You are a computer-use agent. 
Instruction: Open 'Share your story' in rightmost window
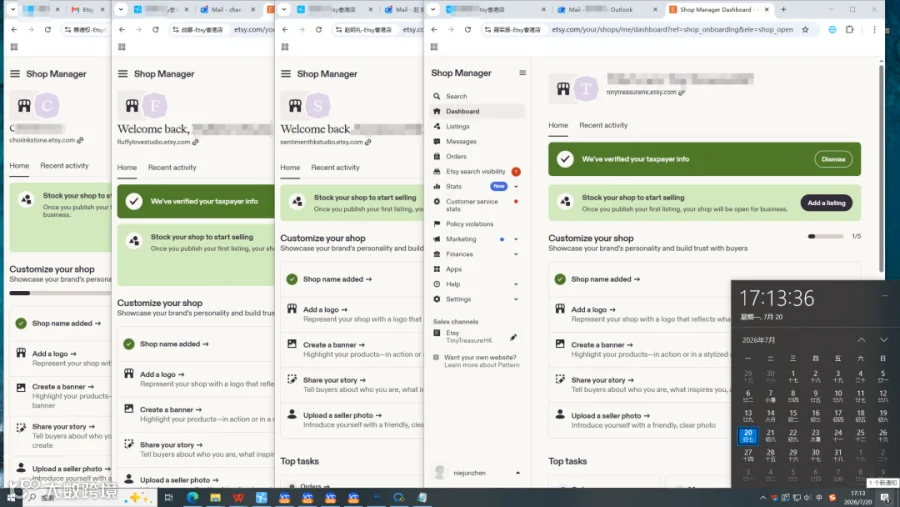pyautogui.click(x=602, y=380)
